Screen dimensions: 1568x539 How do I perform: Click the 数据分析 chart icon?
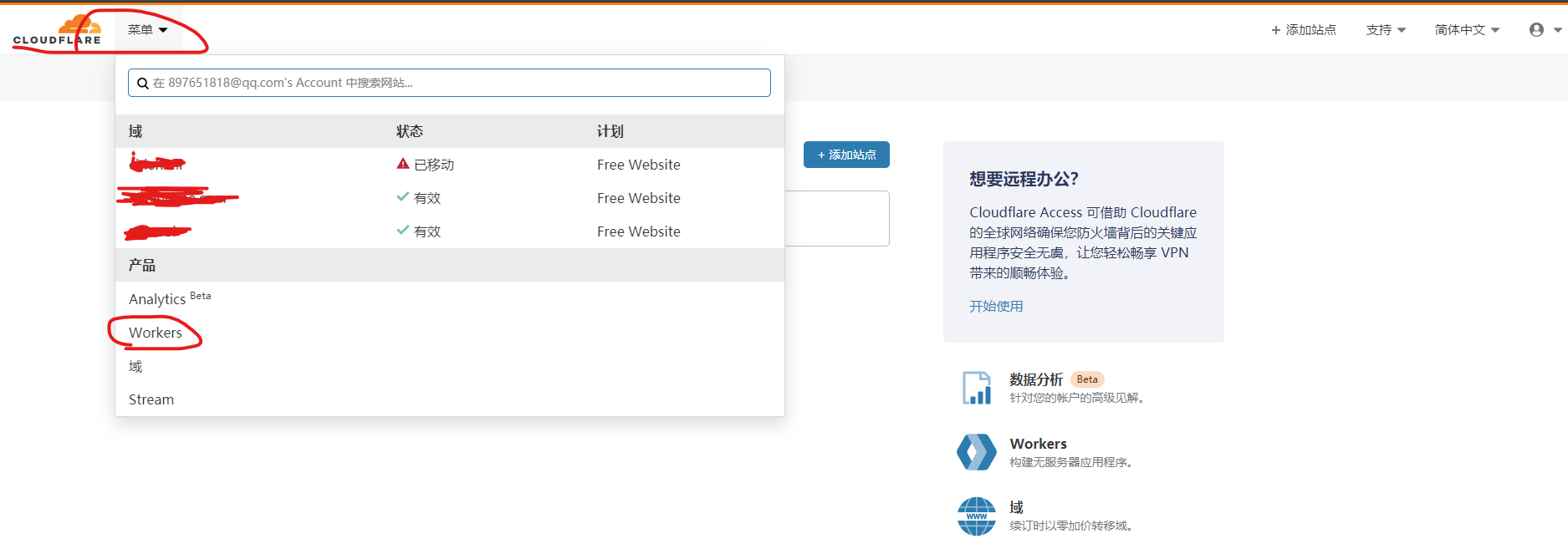pyautogui.click(x=977, y=388)
